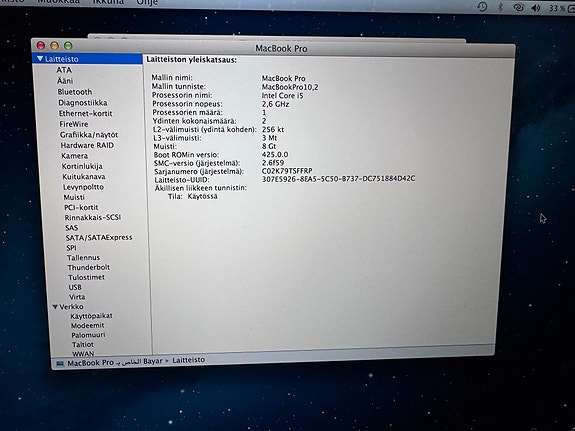Open the Ikkuna menu

pos(108,2)
